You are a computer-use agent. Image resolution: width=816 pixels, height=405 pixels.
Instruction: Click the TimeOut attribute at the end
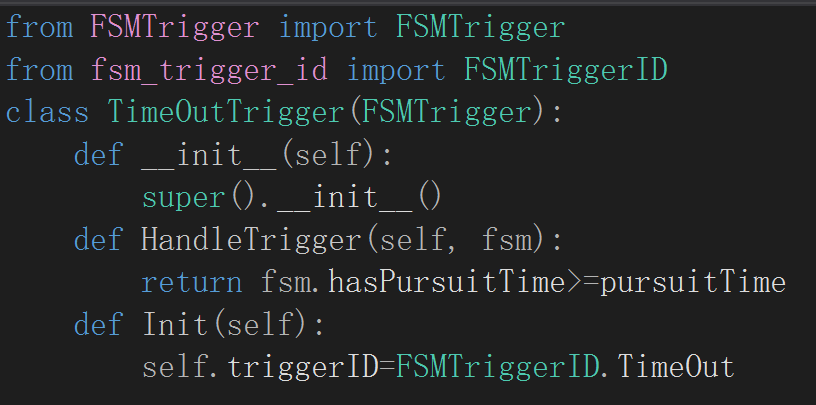(x=675, y=368)
